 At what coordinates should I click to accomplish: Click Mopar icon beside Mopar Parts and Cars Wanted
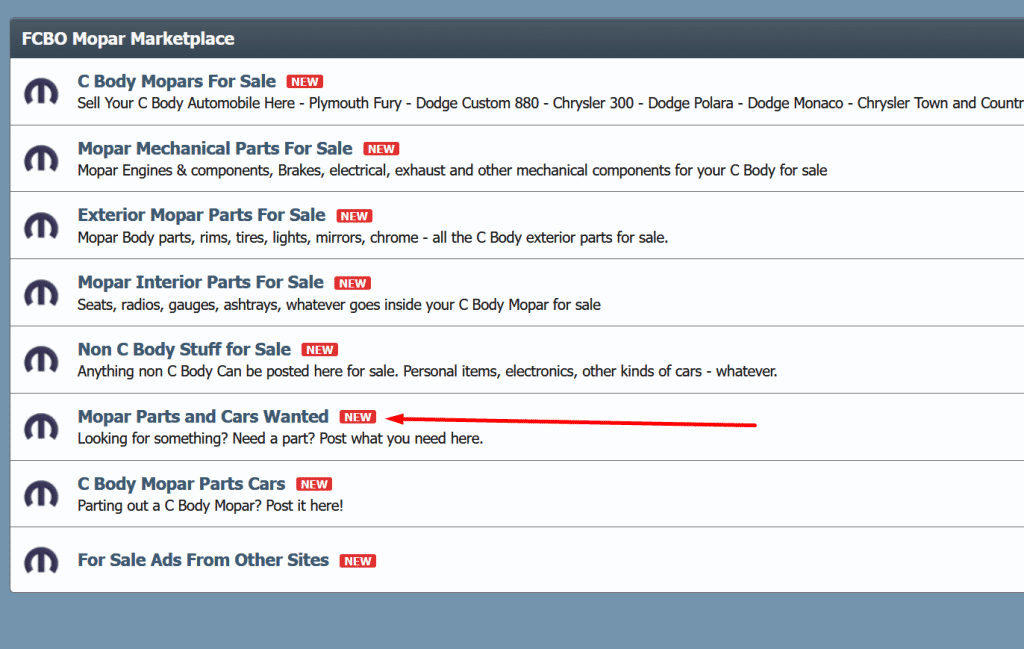41,427
